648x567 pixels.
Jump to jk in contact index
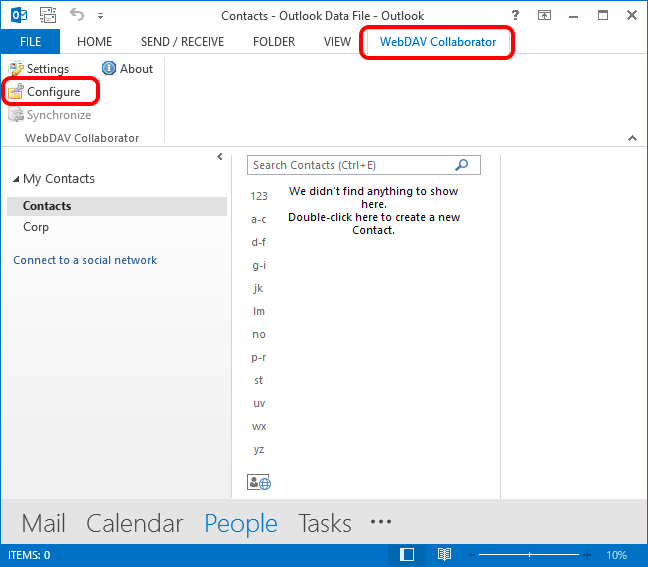pos(259,288)
